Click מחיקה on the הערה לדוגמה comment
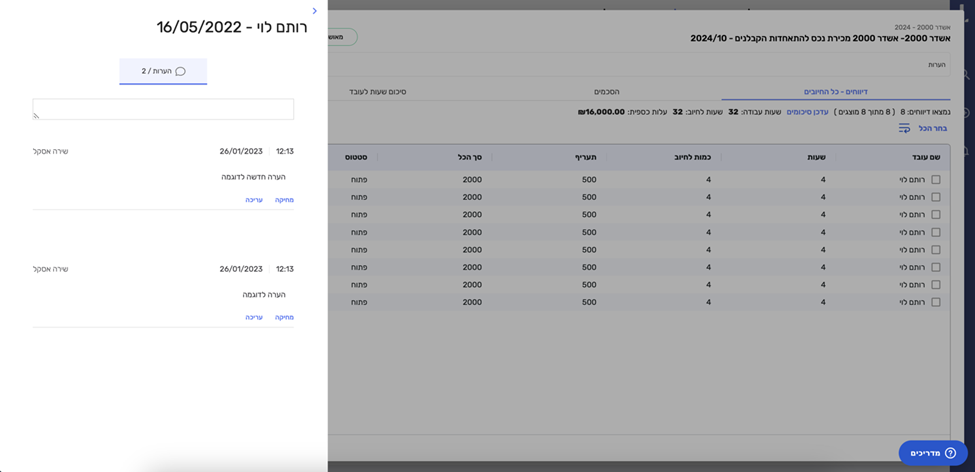This screenshot has width=975, height=472. click(x=284, y=317)
